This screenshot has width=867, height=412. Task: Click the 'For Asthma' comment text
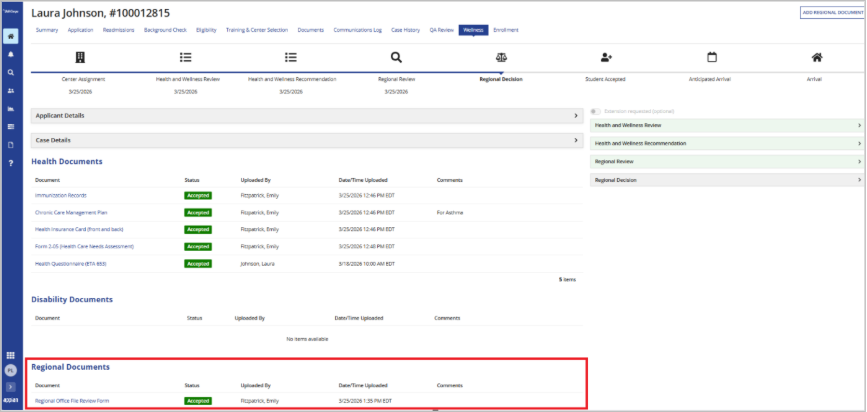[x=450, y=212]
